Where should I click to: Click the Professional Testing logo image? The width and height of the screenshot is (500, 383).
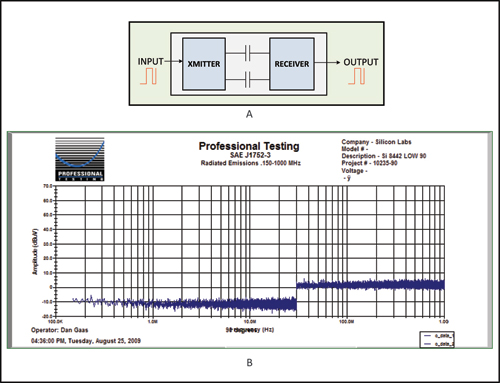click(x=80, y=159)
